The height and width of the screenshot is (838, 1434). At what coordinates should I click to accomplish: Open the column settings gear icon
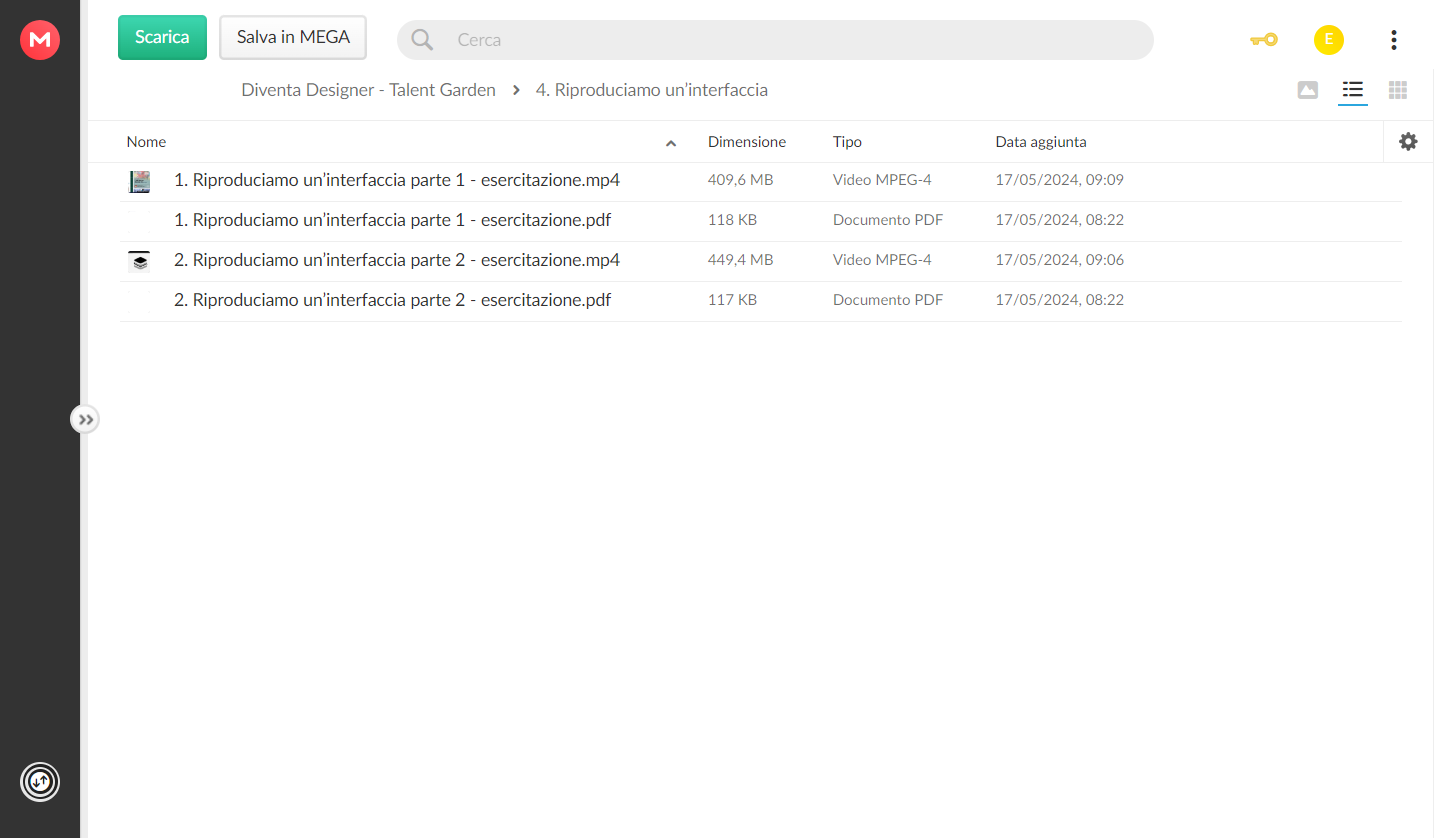(1408, 142)
